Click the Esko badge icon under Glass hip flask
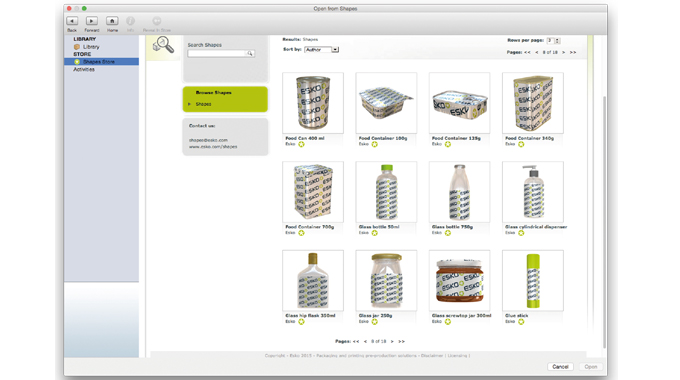Screen dimensions: 680x380 [301, 321]
